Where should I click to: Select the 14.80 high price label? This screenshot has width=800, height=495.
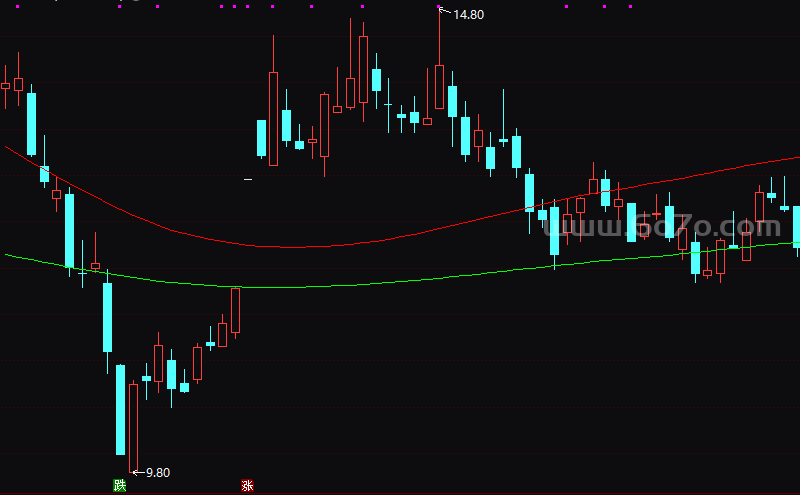click(x=468, y=15)
